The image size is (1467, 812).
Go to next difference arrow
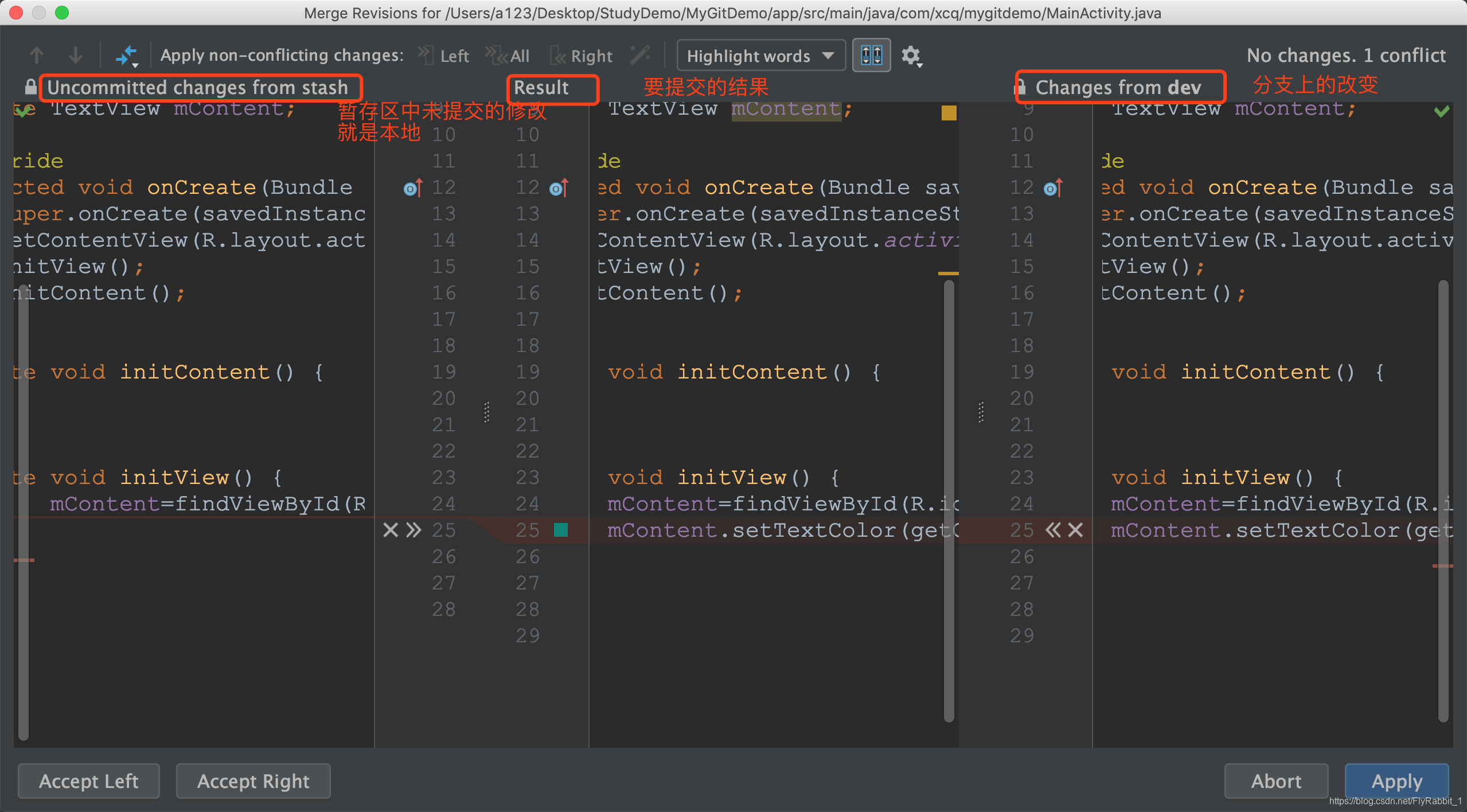(75, 56)
